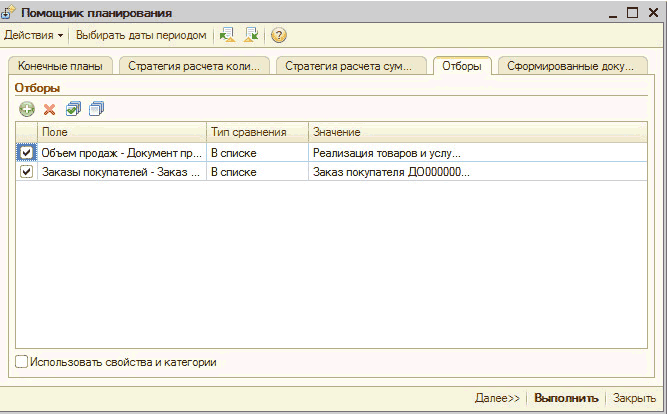Click the planning assistant title bar icon
The width and height of the screenshot is (667, 414).
point(10,12)
